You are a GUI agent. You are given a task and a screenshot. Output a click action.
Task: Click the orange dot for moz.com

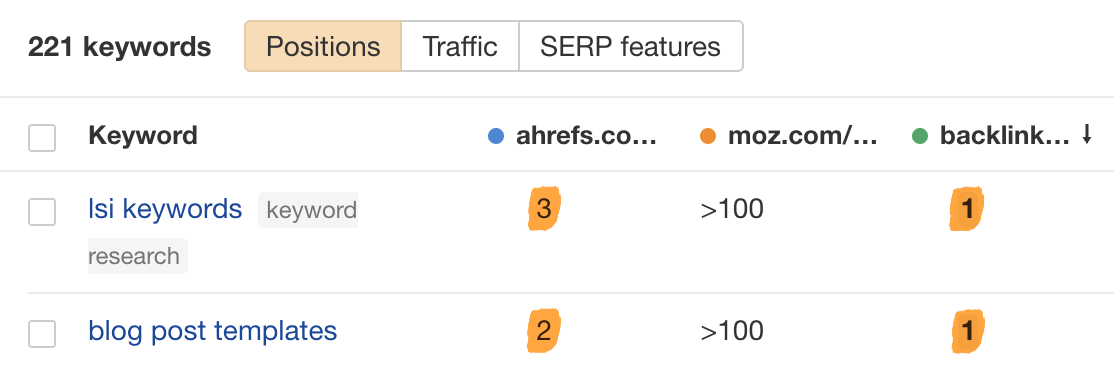708,136
